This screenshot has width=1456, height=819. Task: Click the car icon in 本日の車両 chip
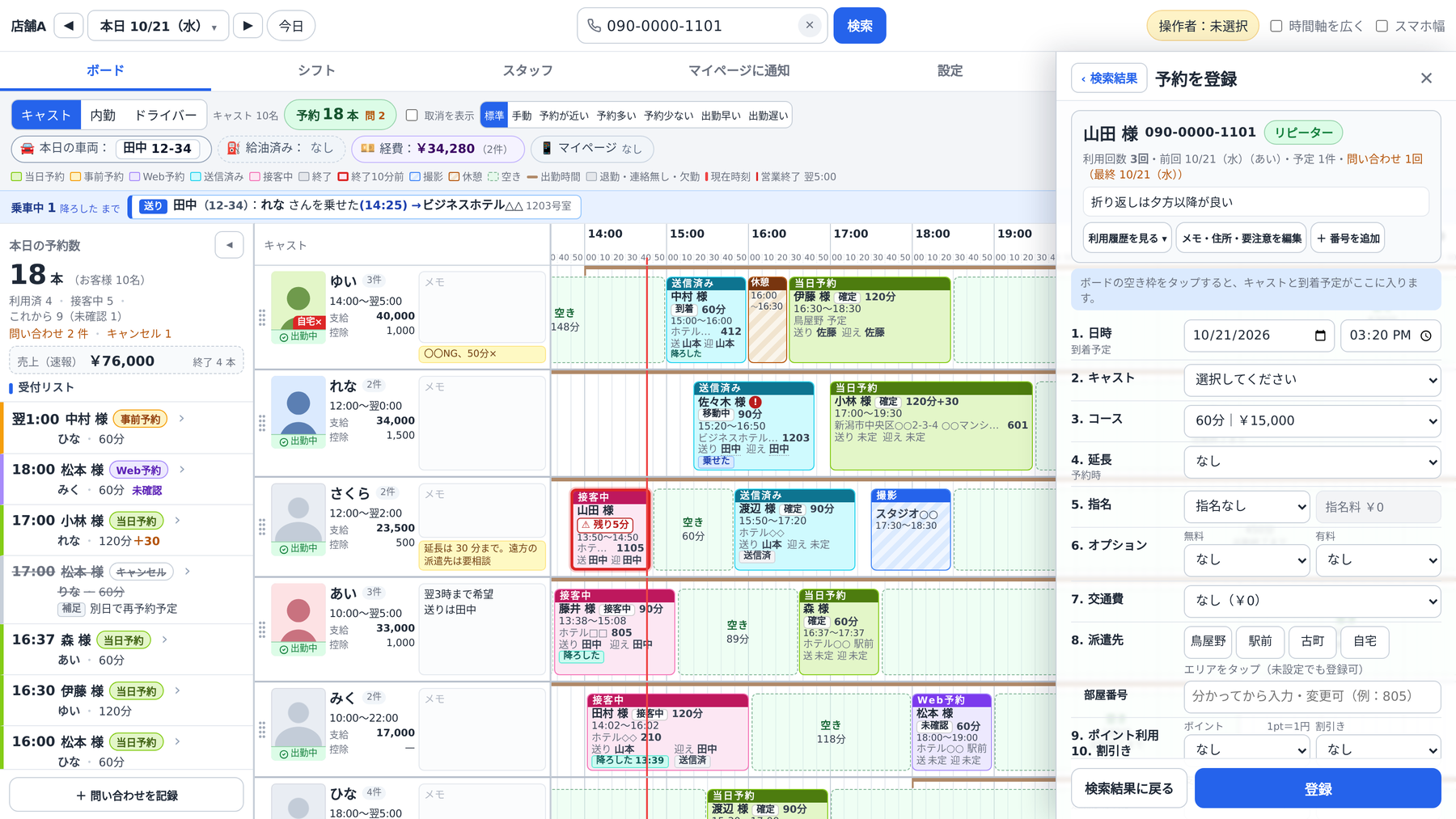28,148
